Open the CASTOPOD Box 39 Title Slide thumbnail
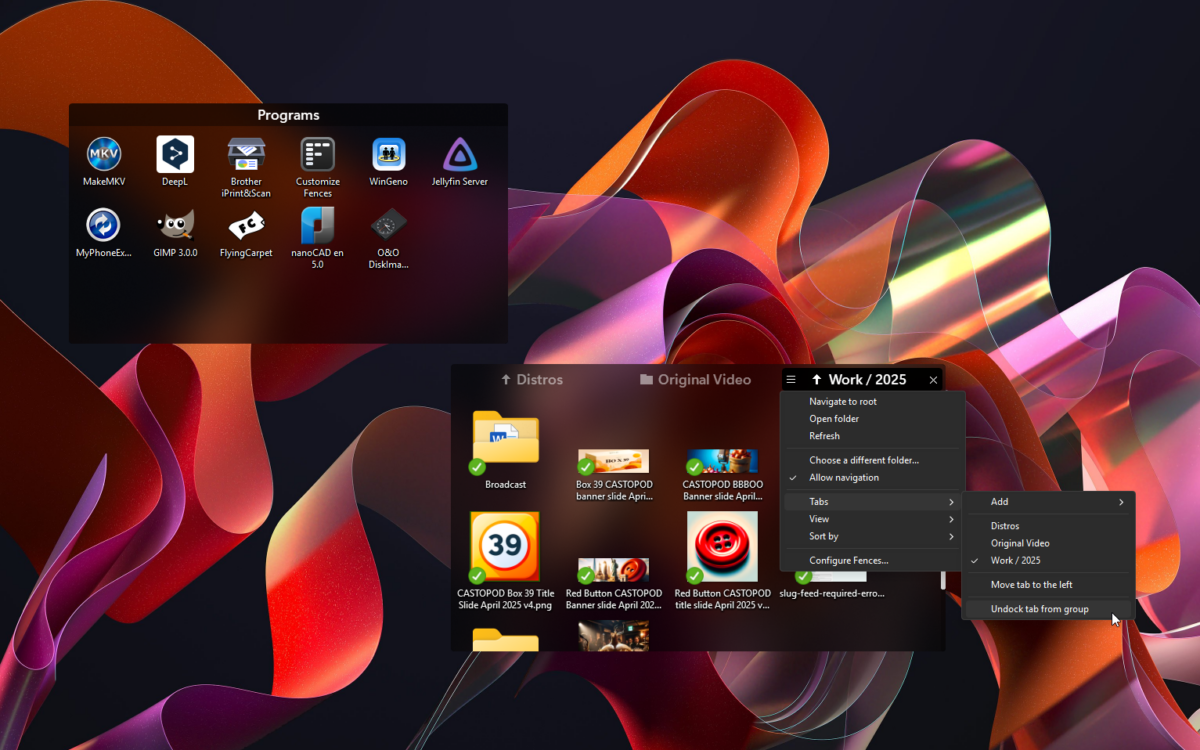 (505, 548)
